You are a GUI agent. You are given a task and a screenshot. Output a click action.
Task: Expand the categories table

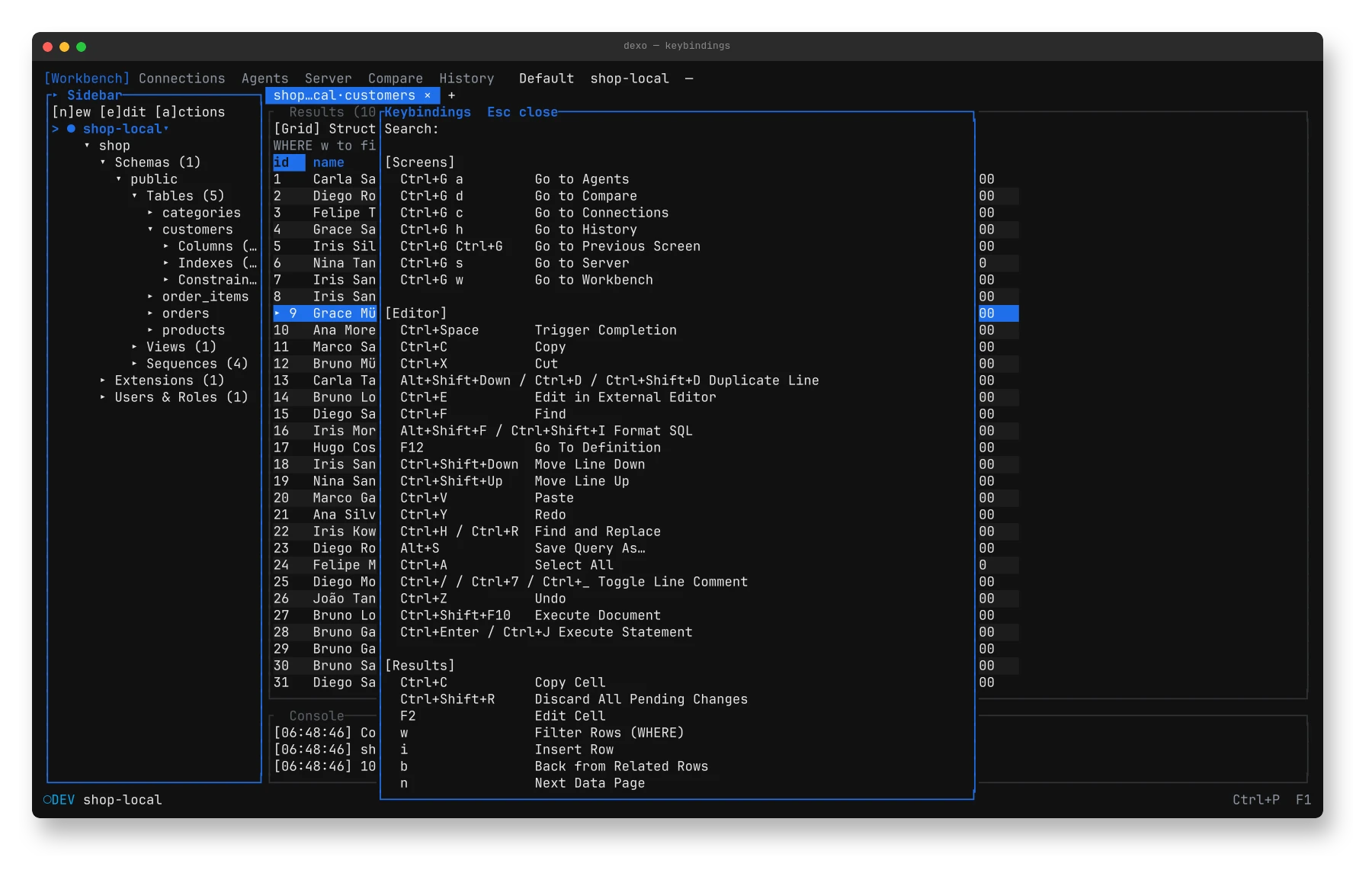click(150, 213)
